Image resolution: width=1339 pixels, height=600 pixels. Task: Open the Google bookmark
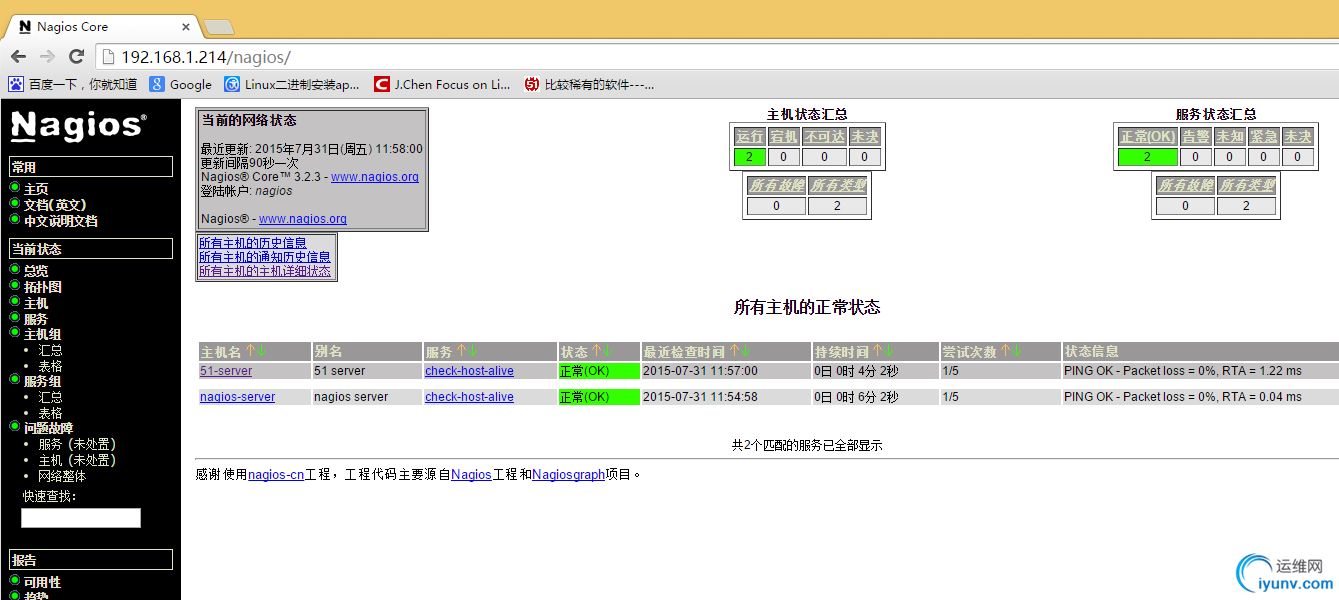tap(181, 85)
